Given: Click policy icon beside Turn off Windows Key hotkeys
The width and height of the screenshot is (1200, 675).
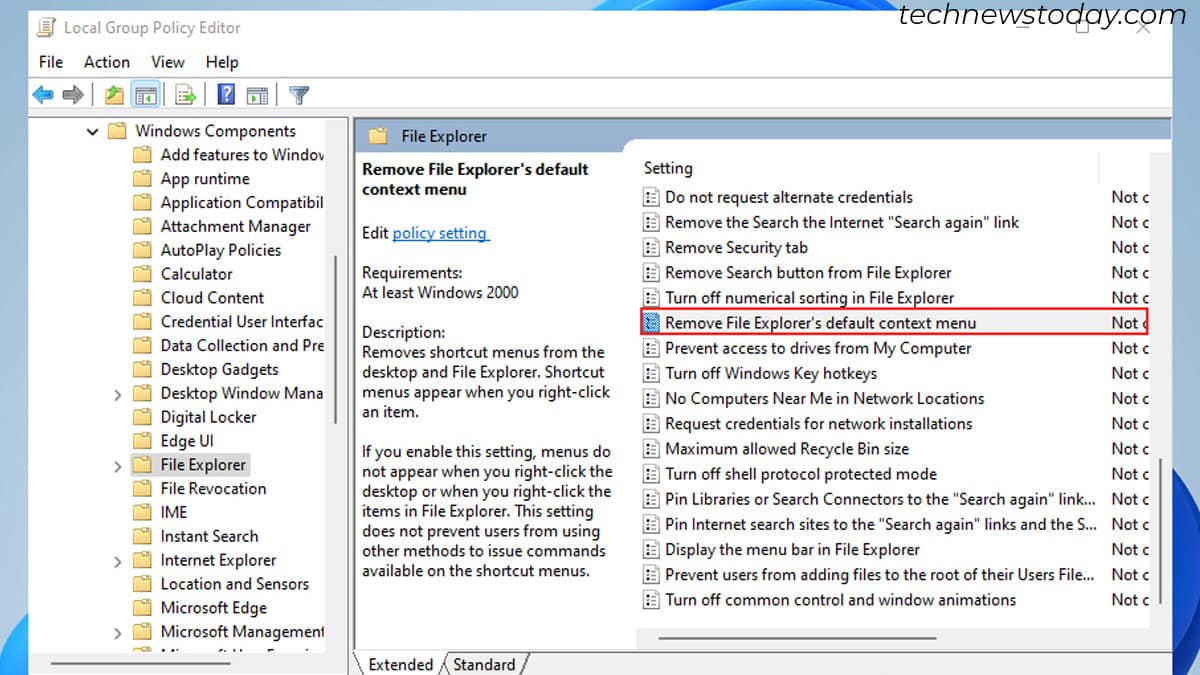Looking at the screenshot, I should tap(651, 373).
